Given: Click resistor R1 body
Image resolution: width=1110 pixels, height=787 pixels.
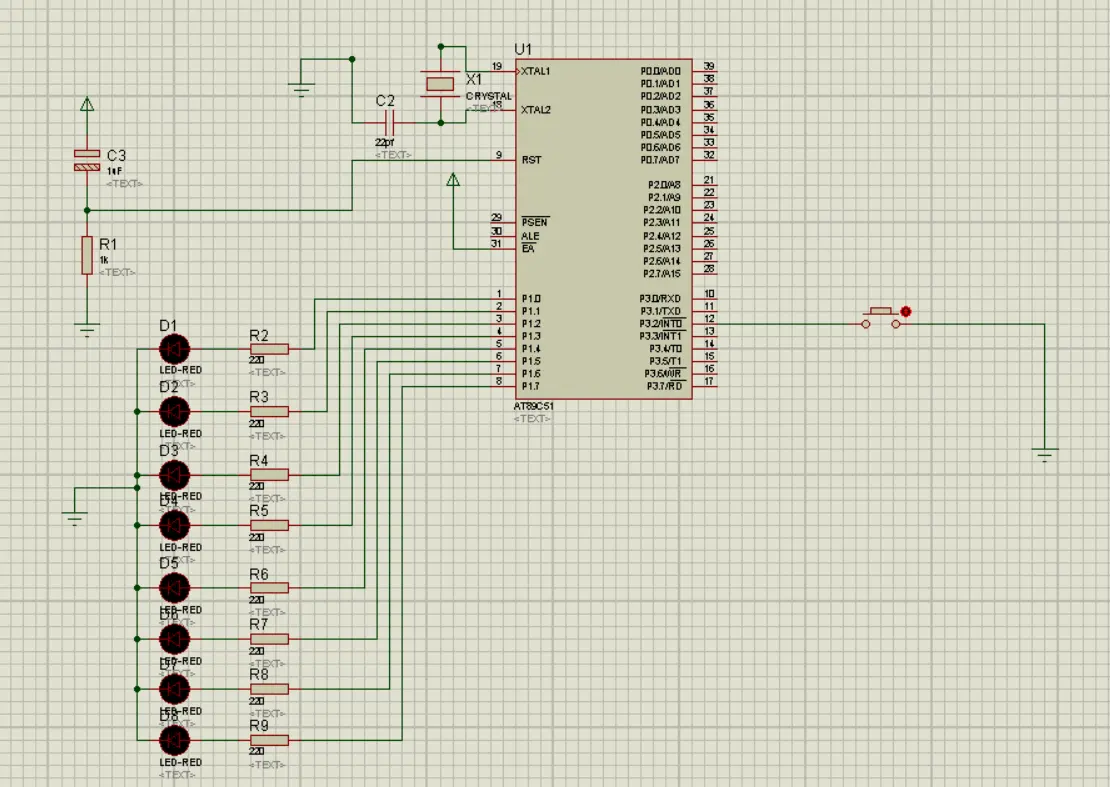Looking at the screenshot, I should 87,256.
